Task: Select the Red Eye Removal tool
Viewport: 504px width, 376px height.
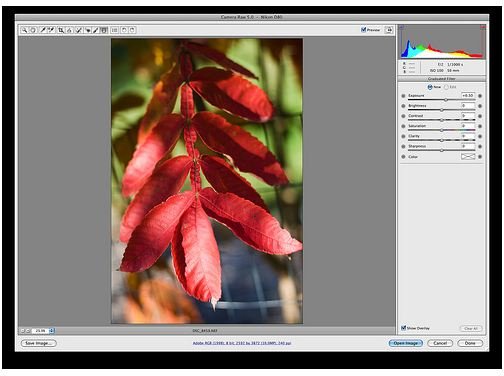Action: pos(88,30)
